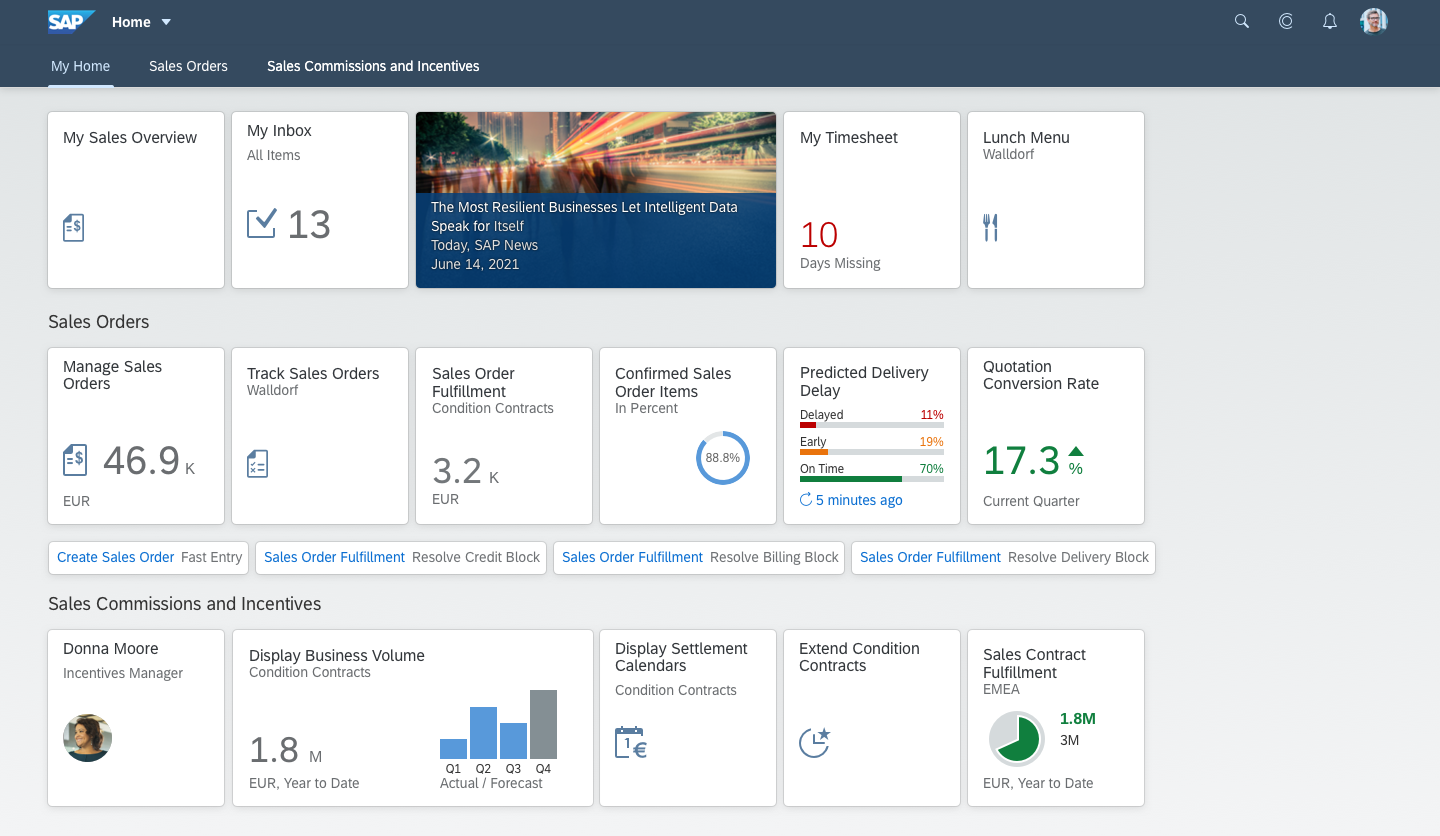Click the SAP CoPilot icon in header
Screen dimensions: 1440x836
(x=1286, y=21)
